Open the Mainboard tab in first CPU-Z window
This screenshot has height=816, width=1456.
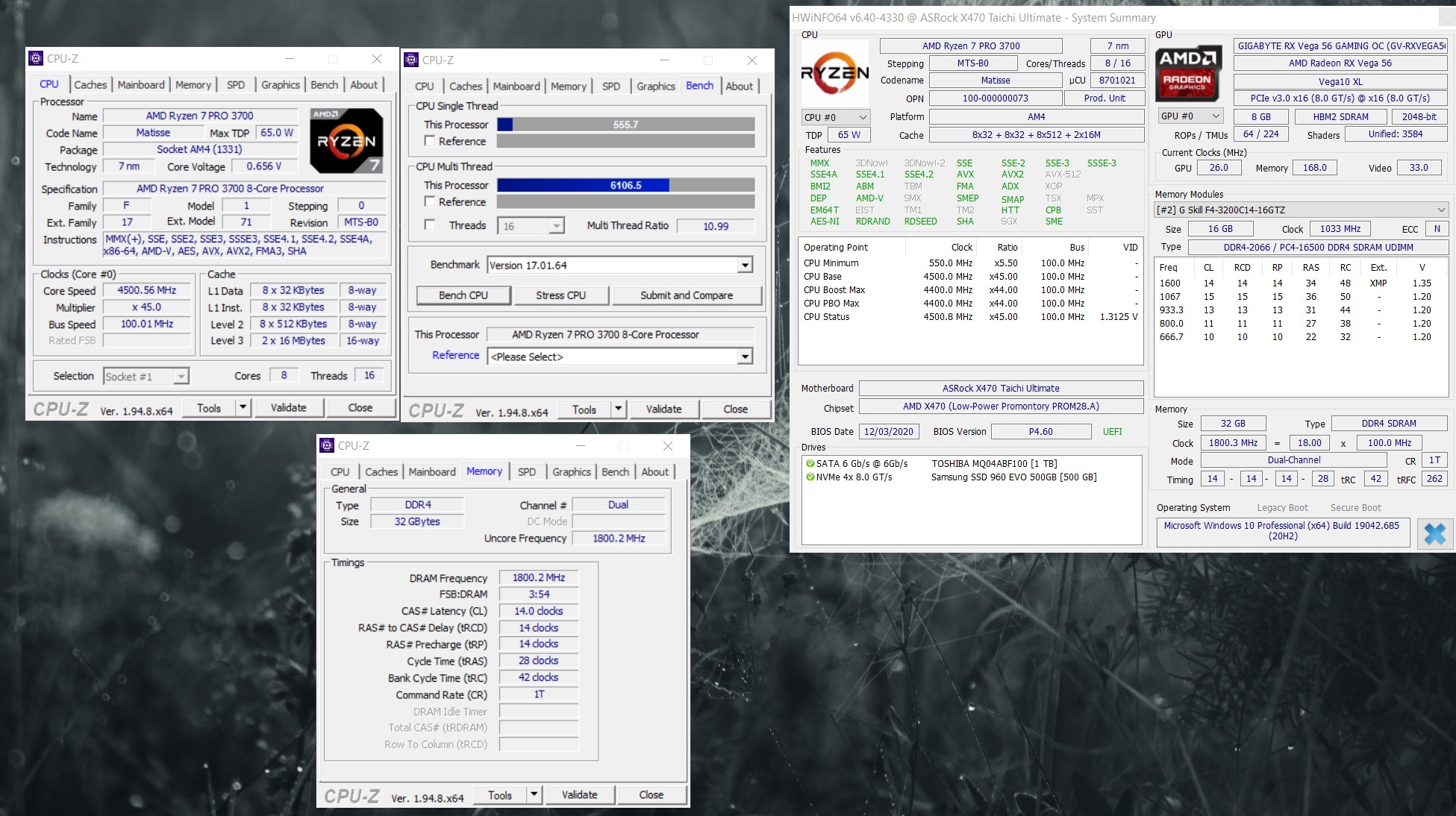(x=141, y=84)
